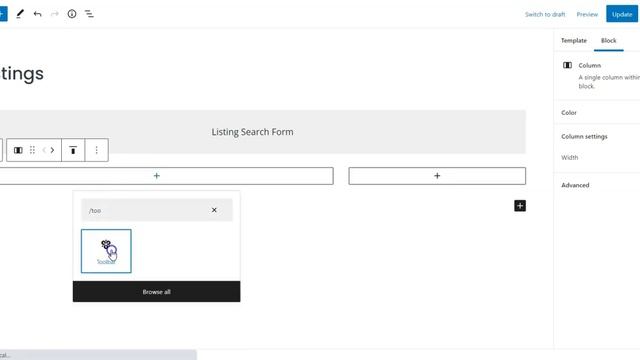Preview the page
The height and width of the screenshot is (360, 640).
[587, 14]
